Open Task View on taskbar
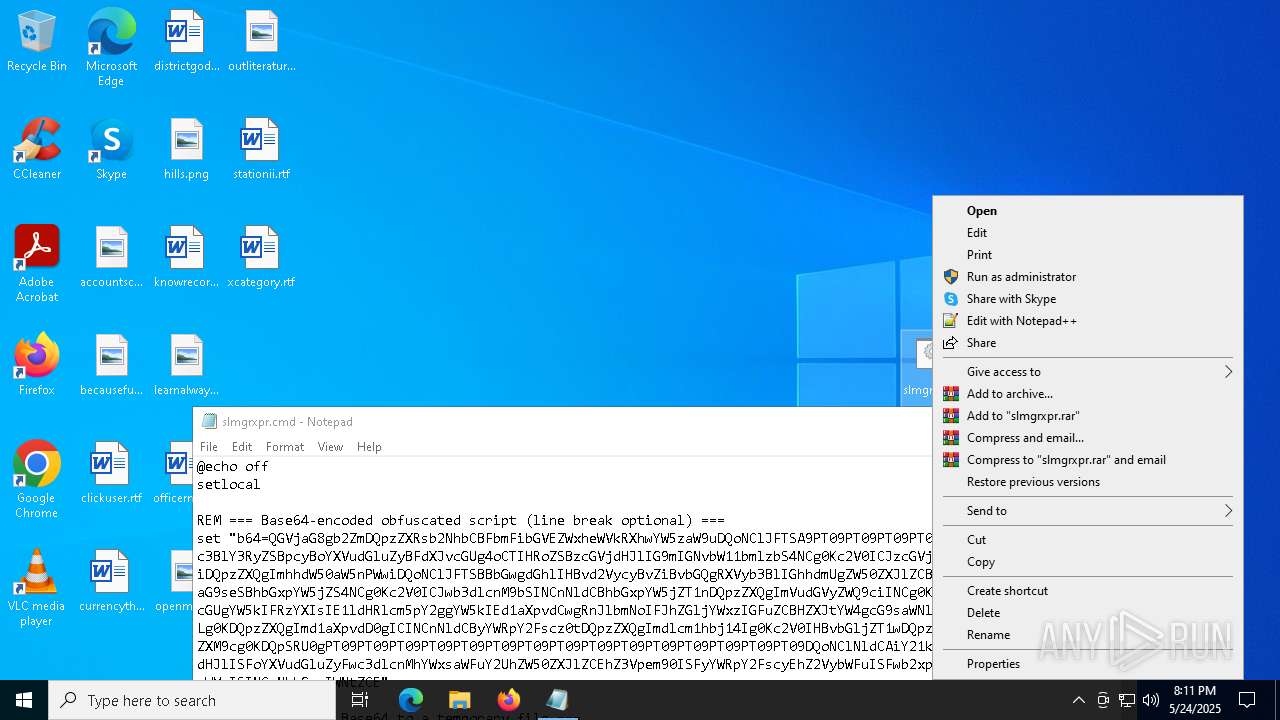Viewport: 1280px width, 720px height. pyautogui.click(x=360, y=700)
